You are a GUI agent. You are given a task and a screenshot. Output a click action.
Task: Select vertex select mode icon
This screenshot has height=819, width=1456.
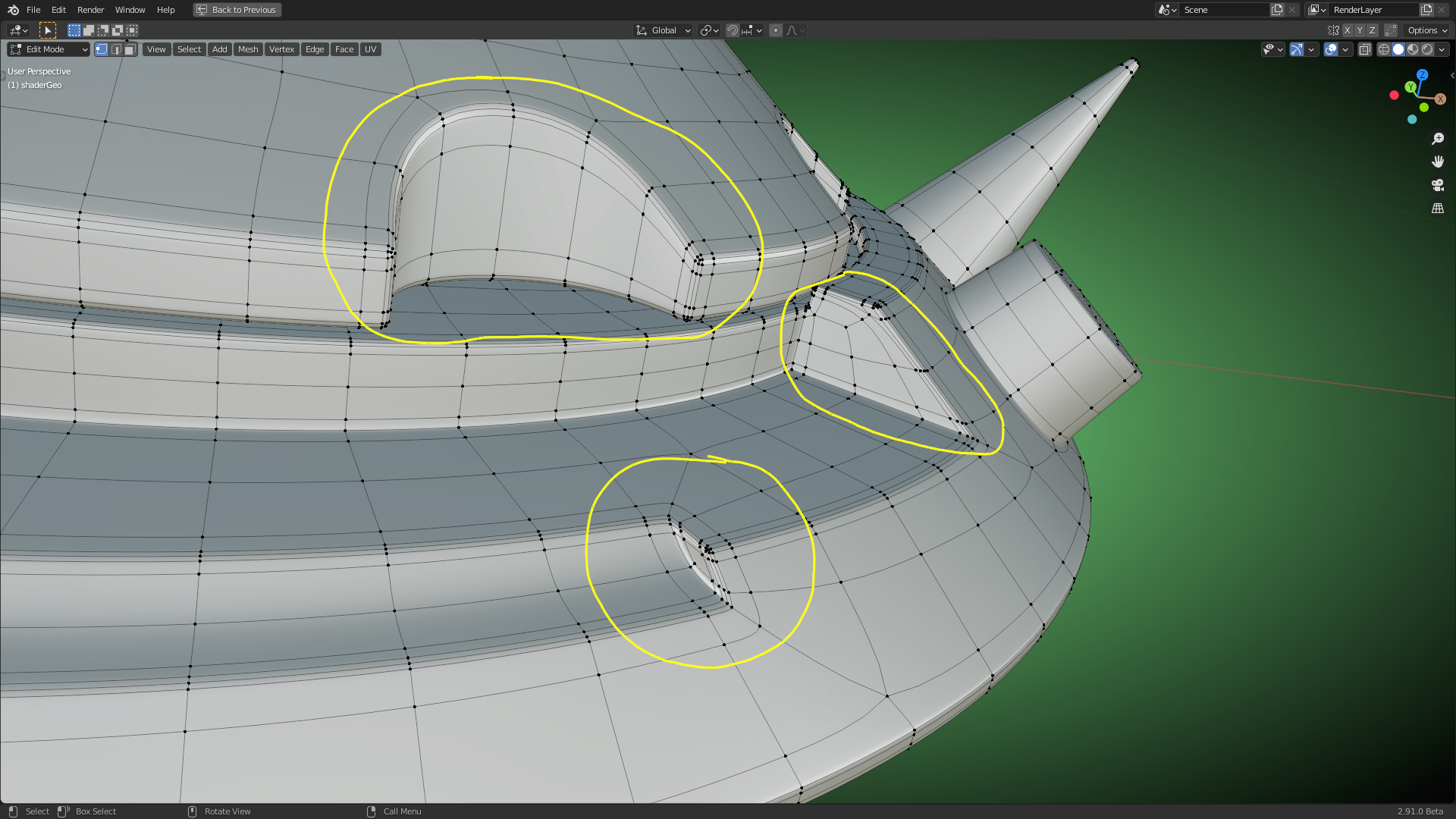(102, 49)
